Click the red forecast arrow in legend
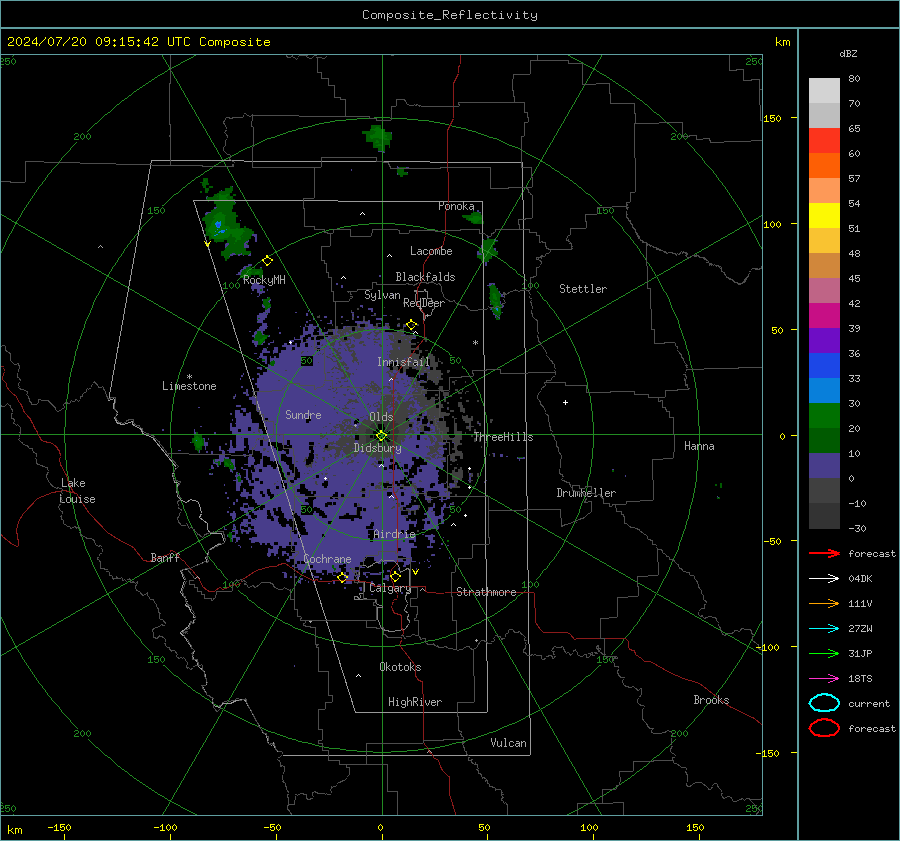Screen dimensions: 900x841 click(x=824, y=553)
